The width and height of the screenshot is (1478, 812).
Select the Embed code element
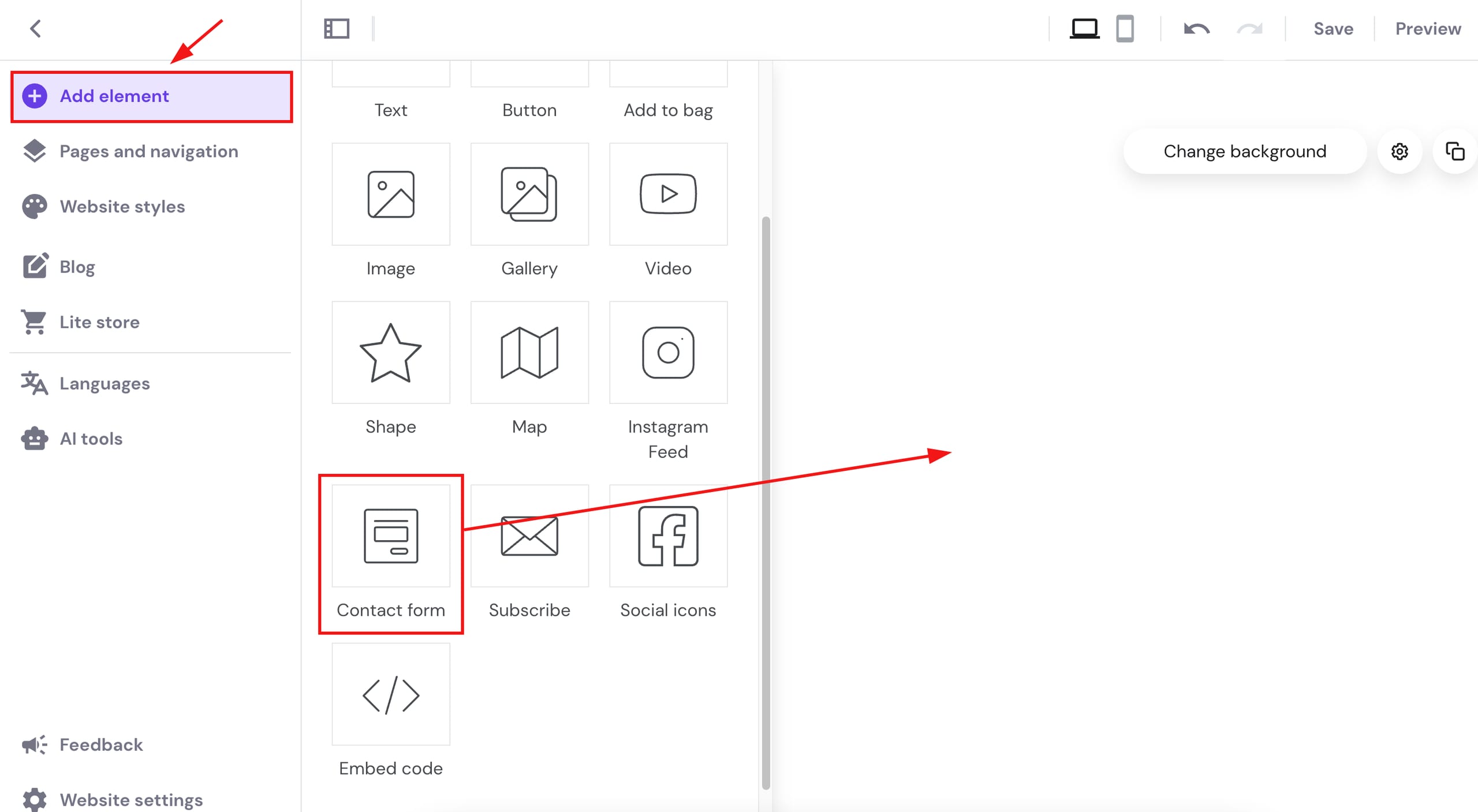(391, 694)
